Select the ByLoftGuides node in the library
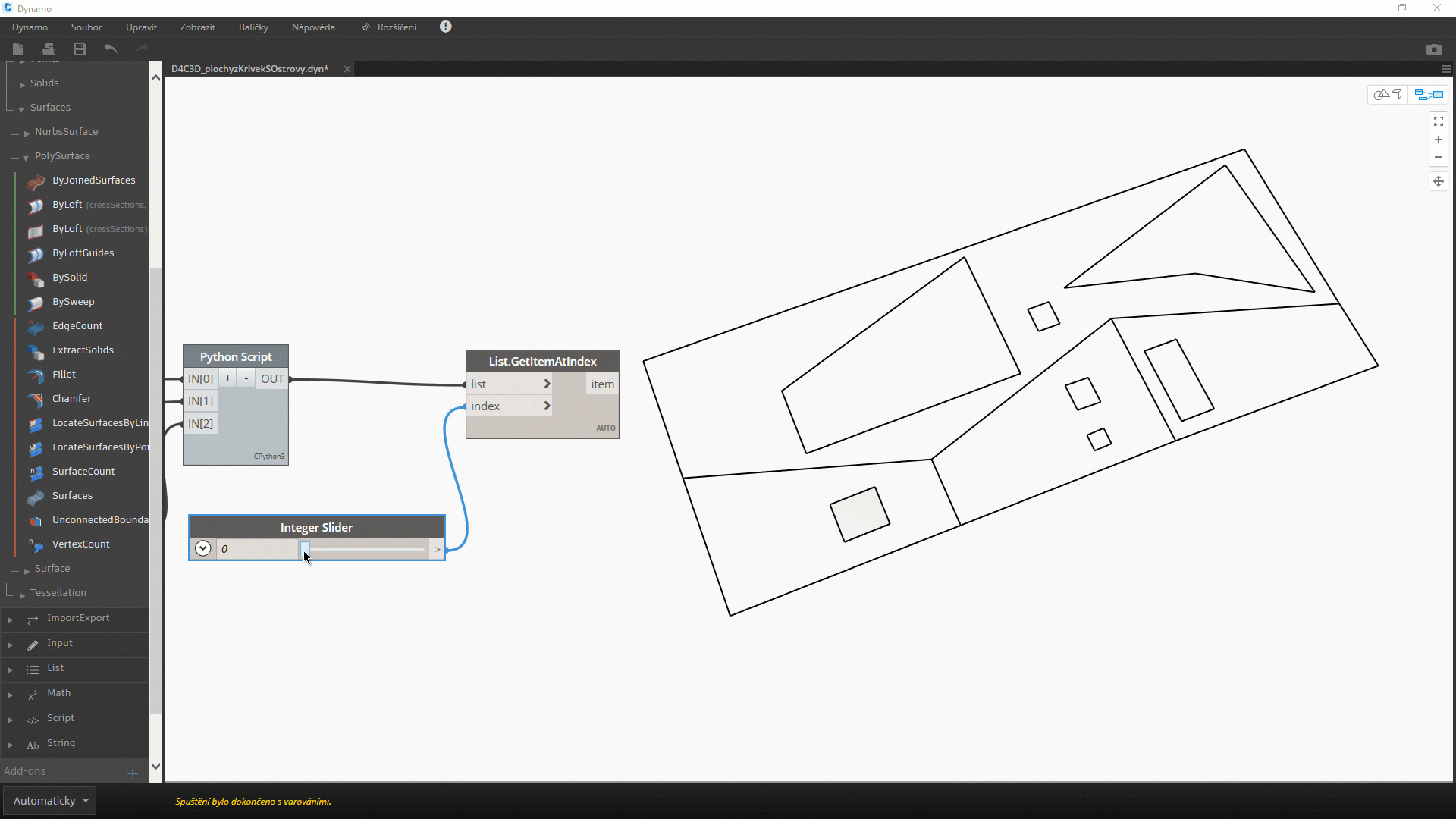 [83, 253]
